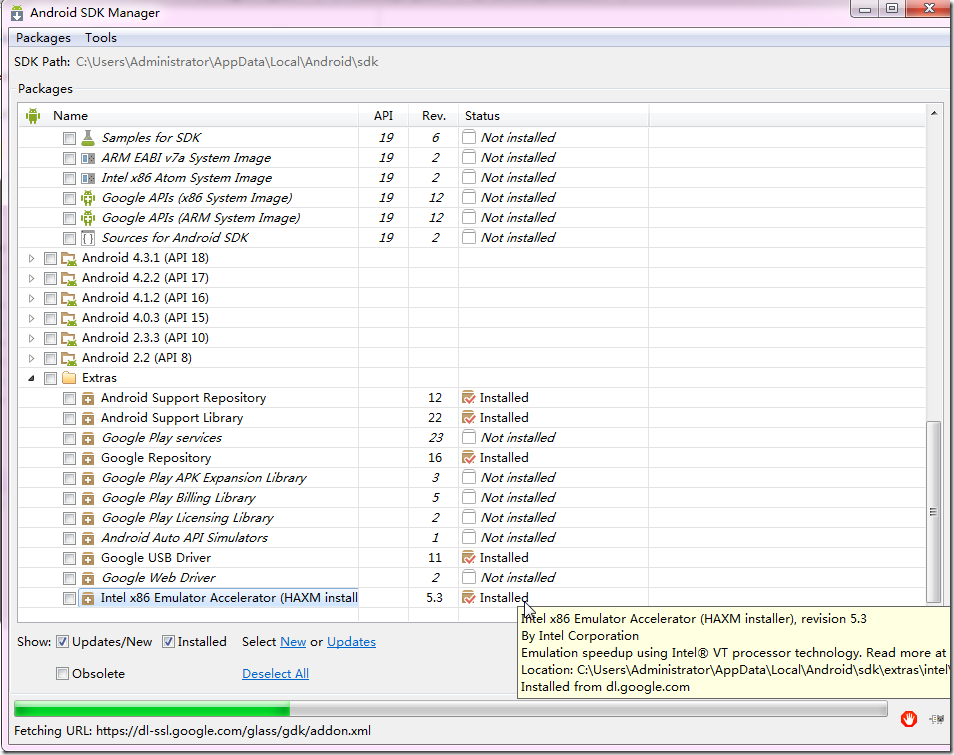This screenshot has width=954, height=755.
Task: Click the folder icon of Android 4.3.1 (API 18)
Action: click(x=69, y=258)
